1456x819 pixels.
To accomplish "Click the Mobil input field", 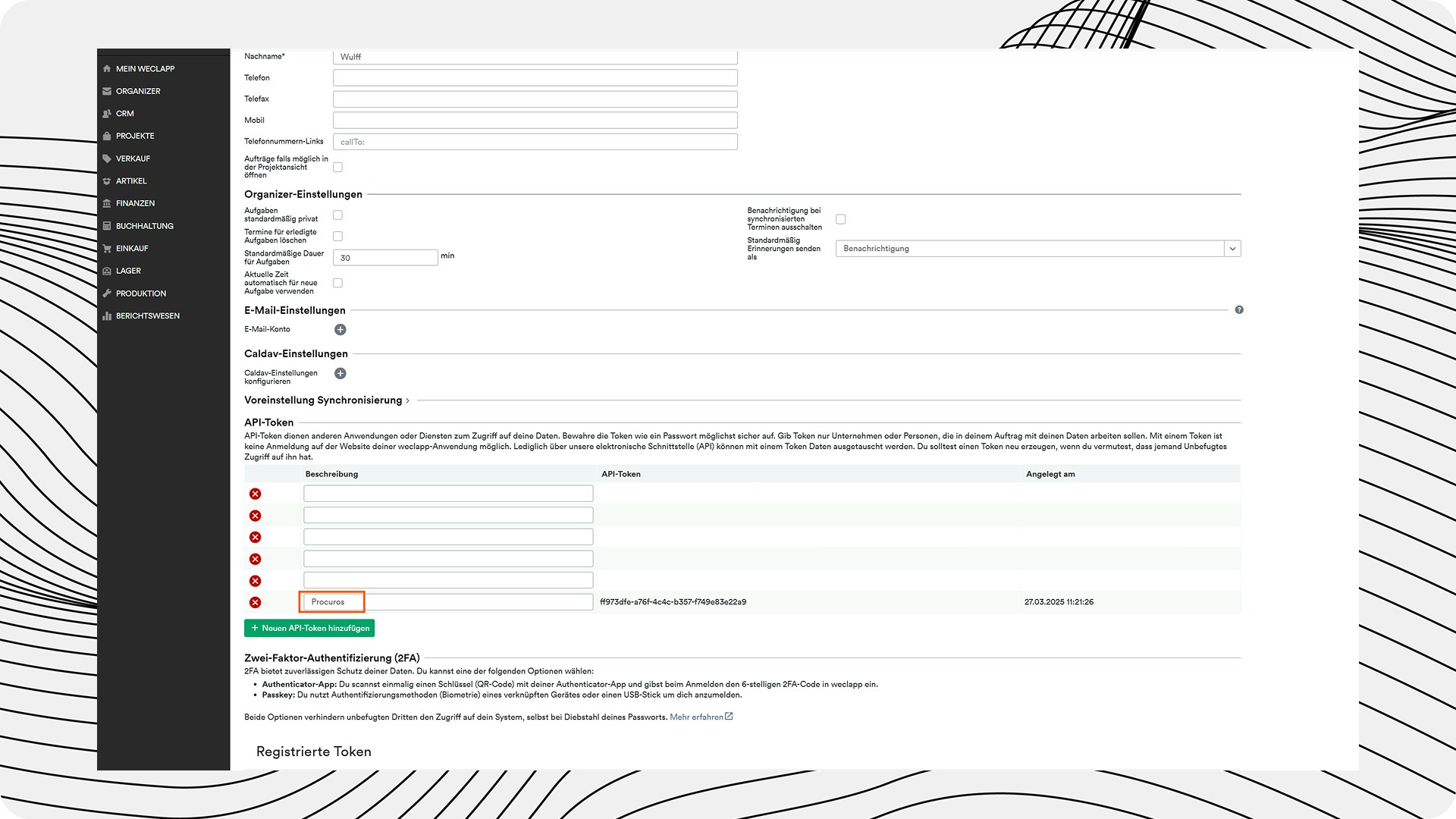I will click(x=535, y=120).
